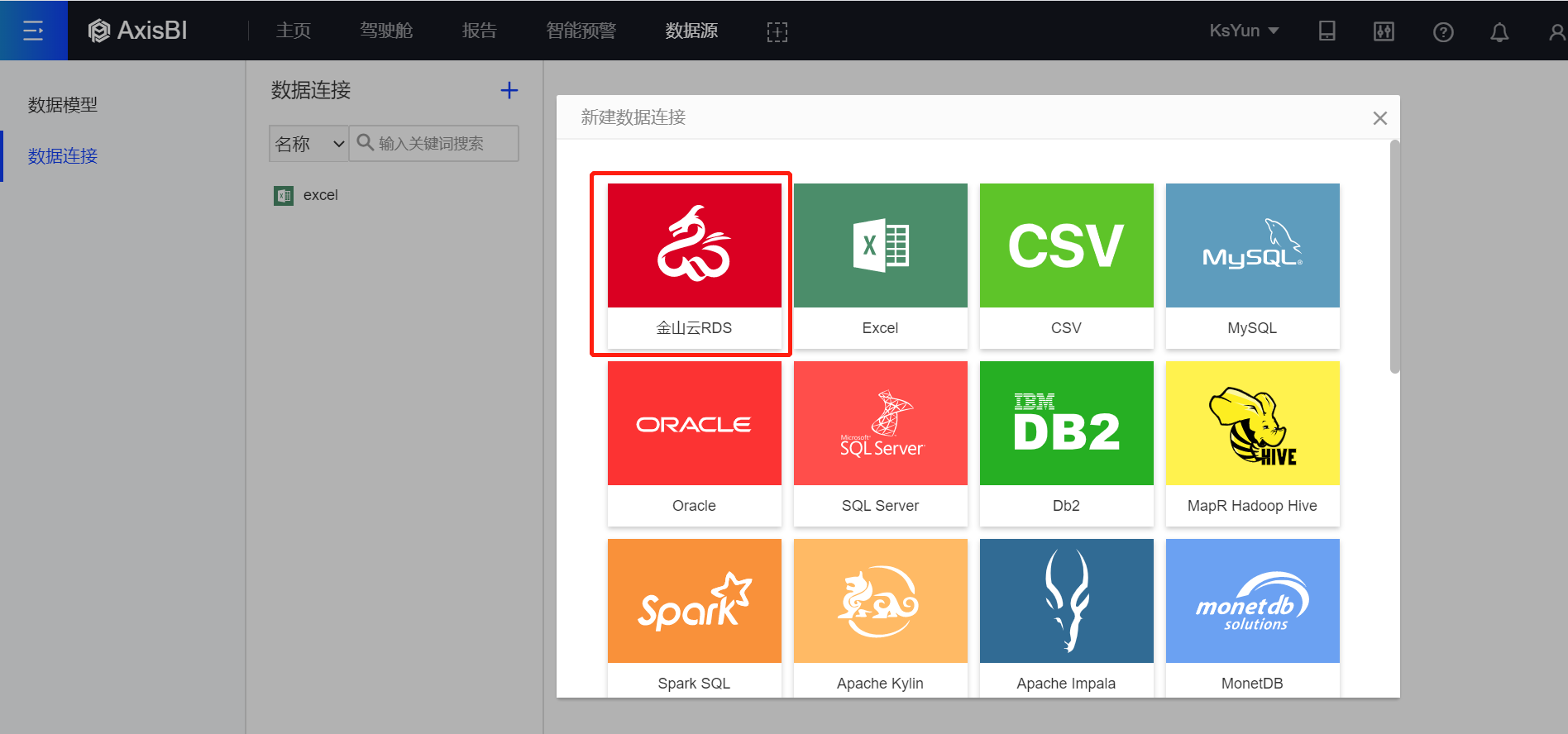This screenshot has width=1568, height=734.
Task: Choose the MySQL data source tile
Action: pyautogui.click(x=1252, y=266)
